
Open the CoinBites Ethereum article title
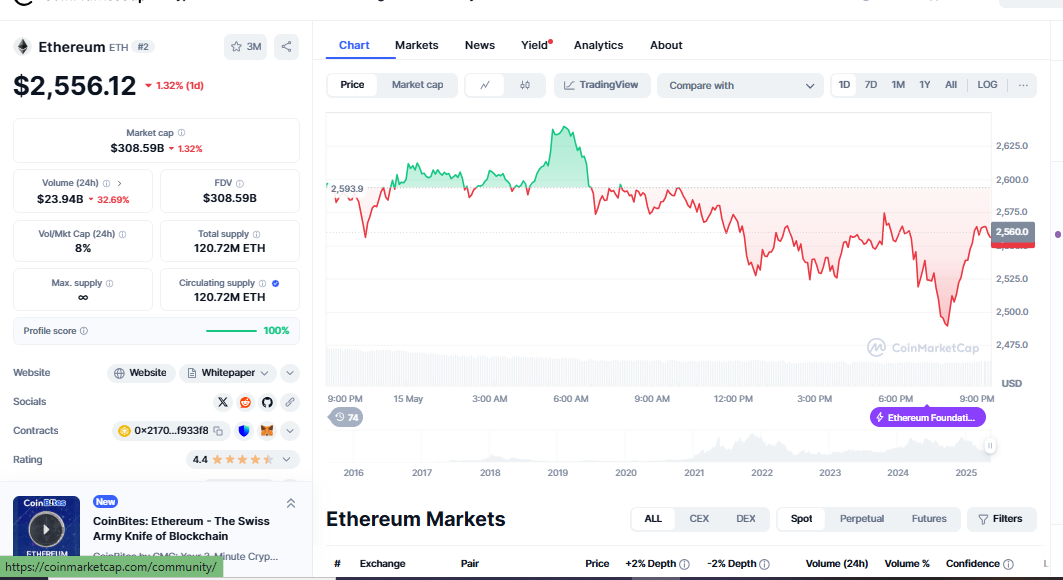(181, 529)
